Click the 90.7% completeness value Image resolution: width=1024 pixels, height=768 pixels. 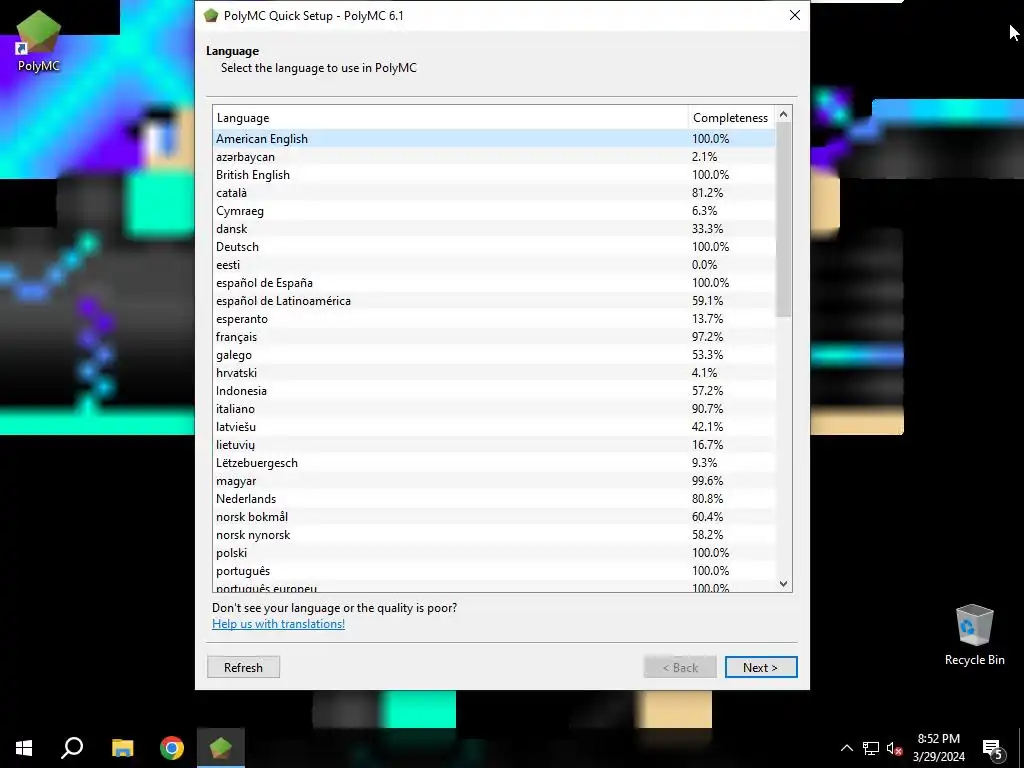tap(707, 409)
